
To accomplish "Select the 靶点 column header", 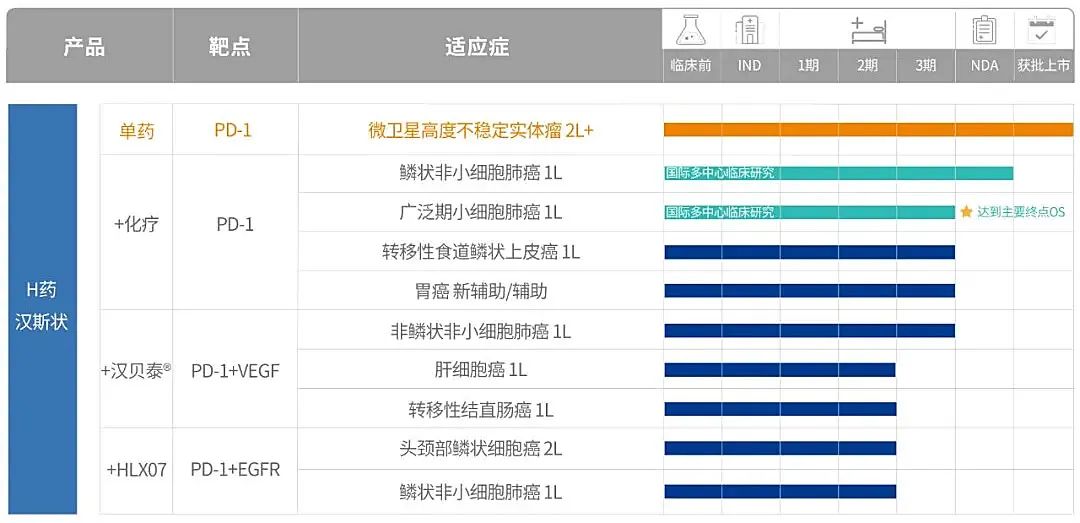I will click(229, 47).
